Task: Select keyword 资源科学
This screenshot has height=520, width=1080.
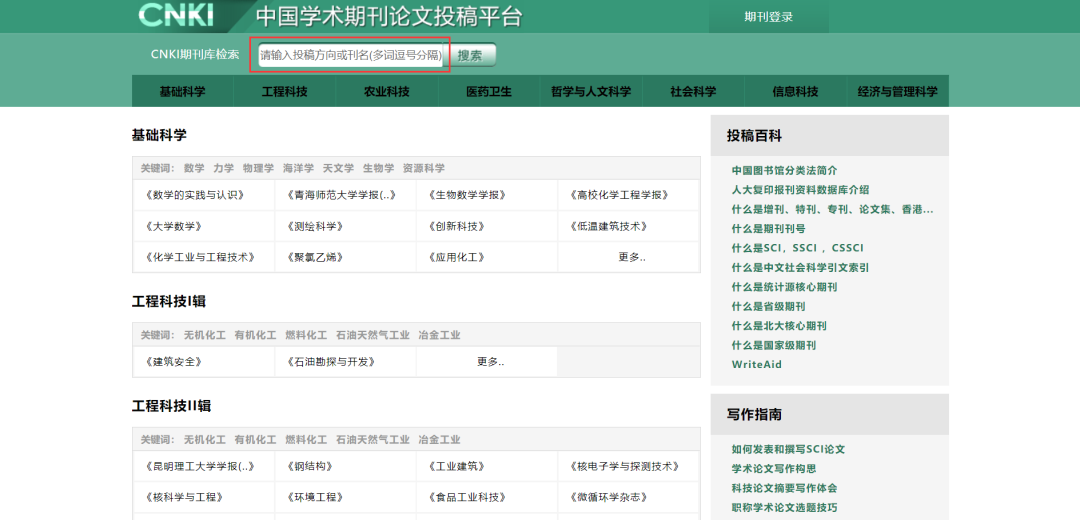Action: click(424, 168)
